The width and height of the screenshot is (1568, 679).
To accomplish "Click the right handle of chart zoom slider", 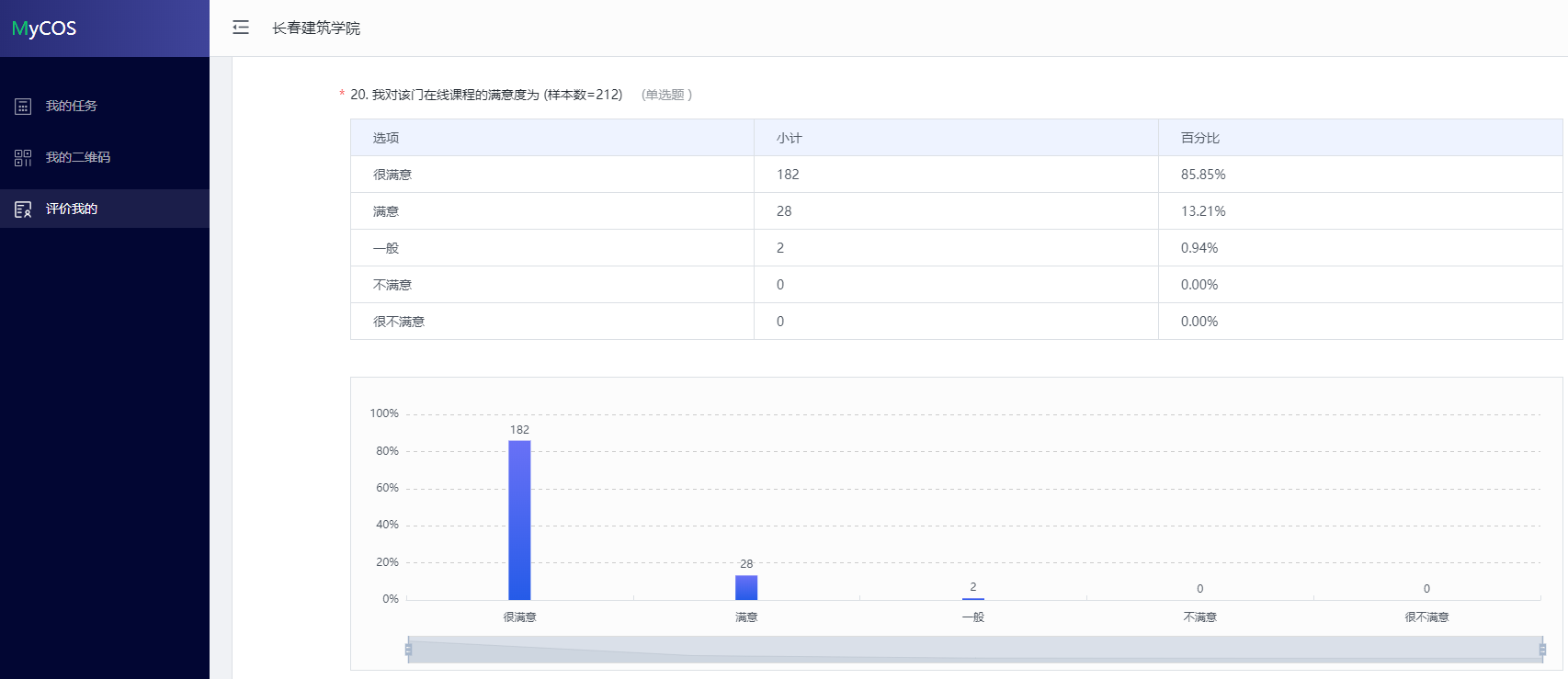I will 1542,650.
